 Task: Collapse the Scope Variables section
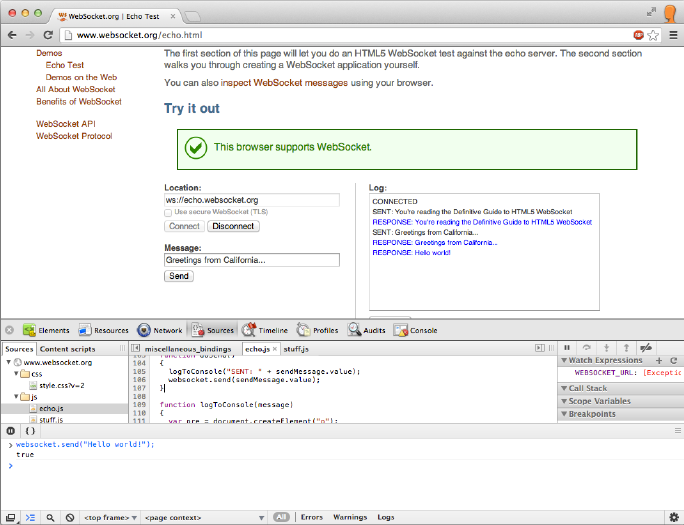[x=564, y=401]
